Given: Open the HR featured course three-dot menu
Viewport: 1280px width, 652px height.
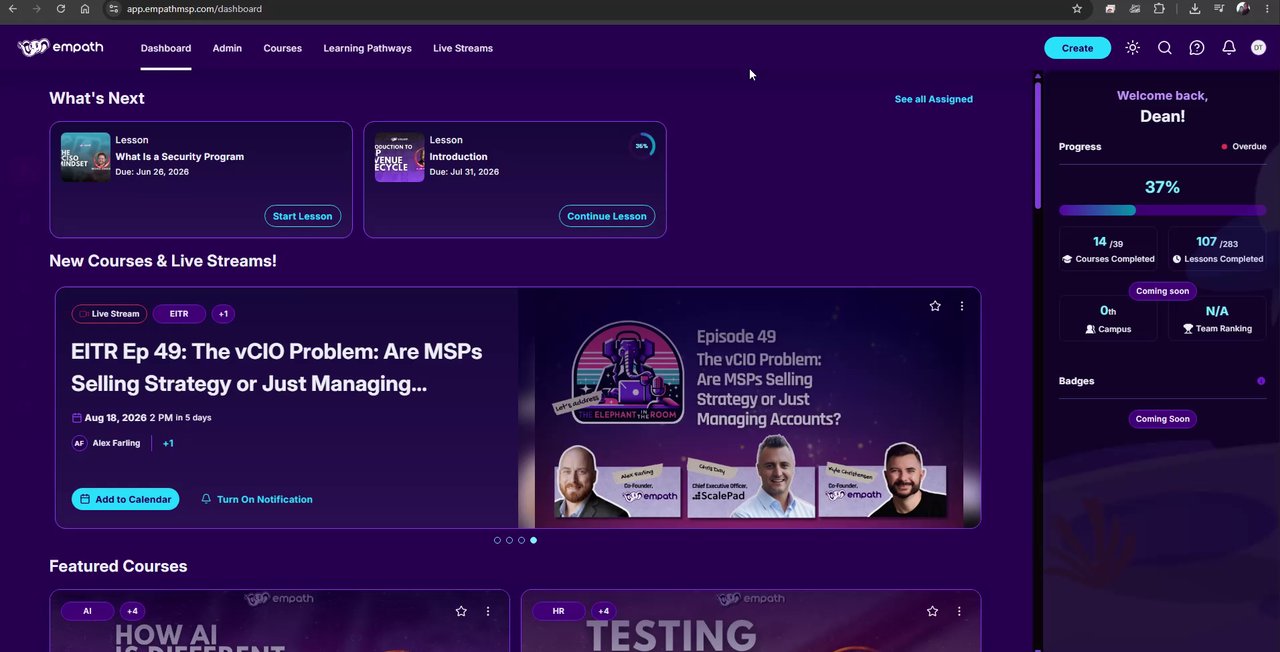Looking at the screenshot, I should [960, 611].
